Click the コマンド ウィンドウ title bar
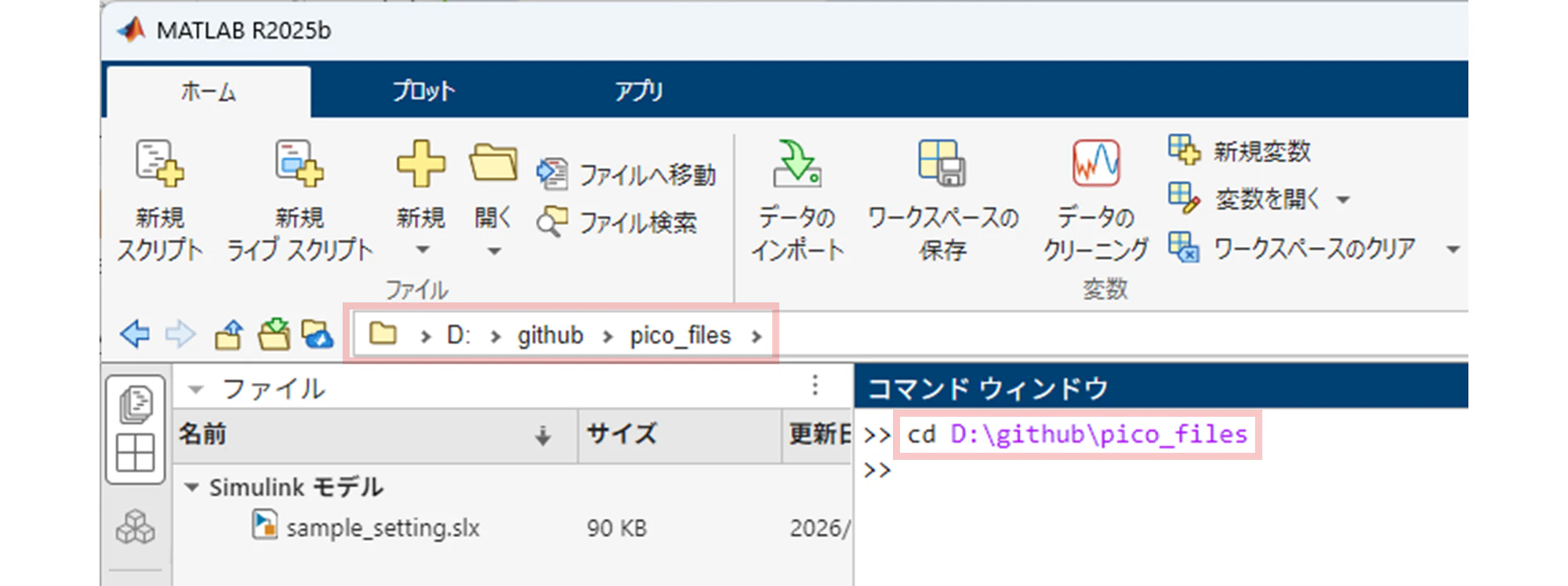1568x586 pixels. pyautogui.click(x=1161, y=388)
